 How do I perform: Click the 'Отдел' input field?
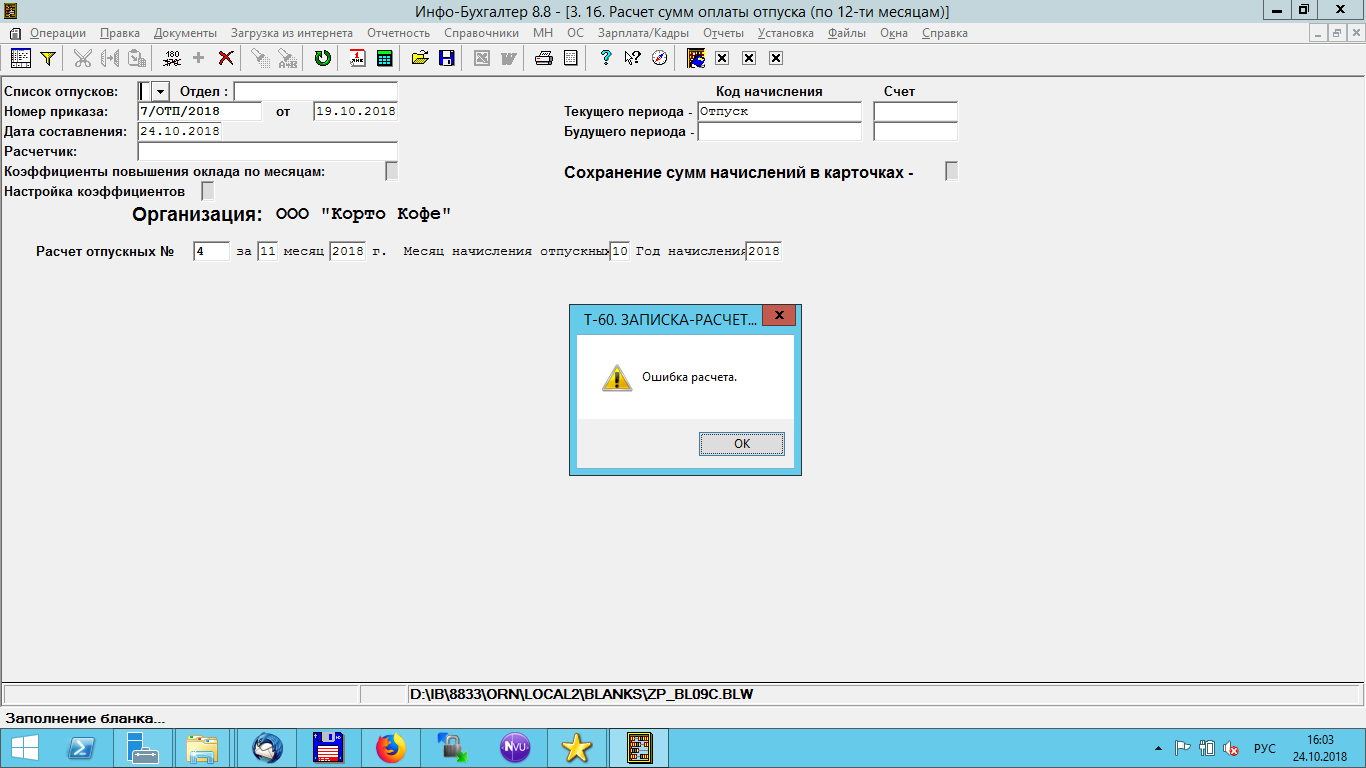315,91
